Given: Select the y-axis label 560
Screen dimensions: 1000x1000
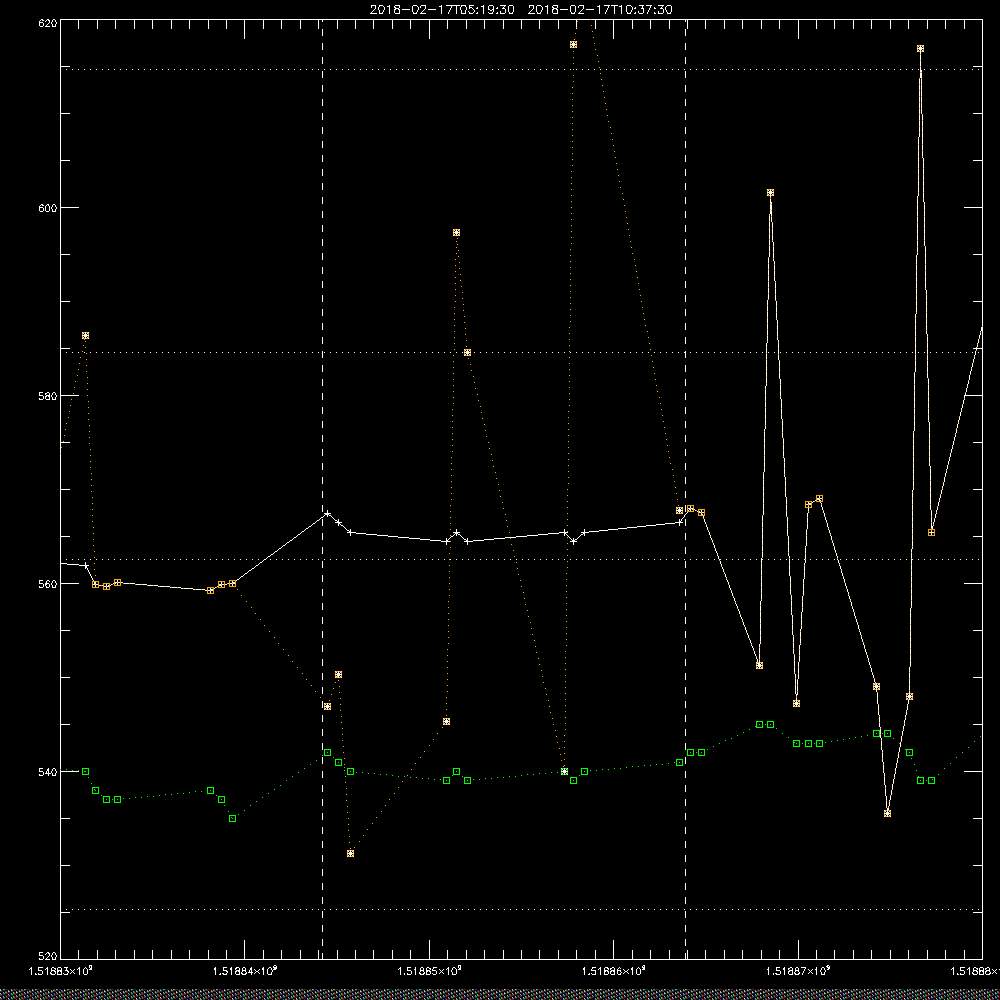Looking at the screenshot, I should pyautogui.click(x=47, y=584).
